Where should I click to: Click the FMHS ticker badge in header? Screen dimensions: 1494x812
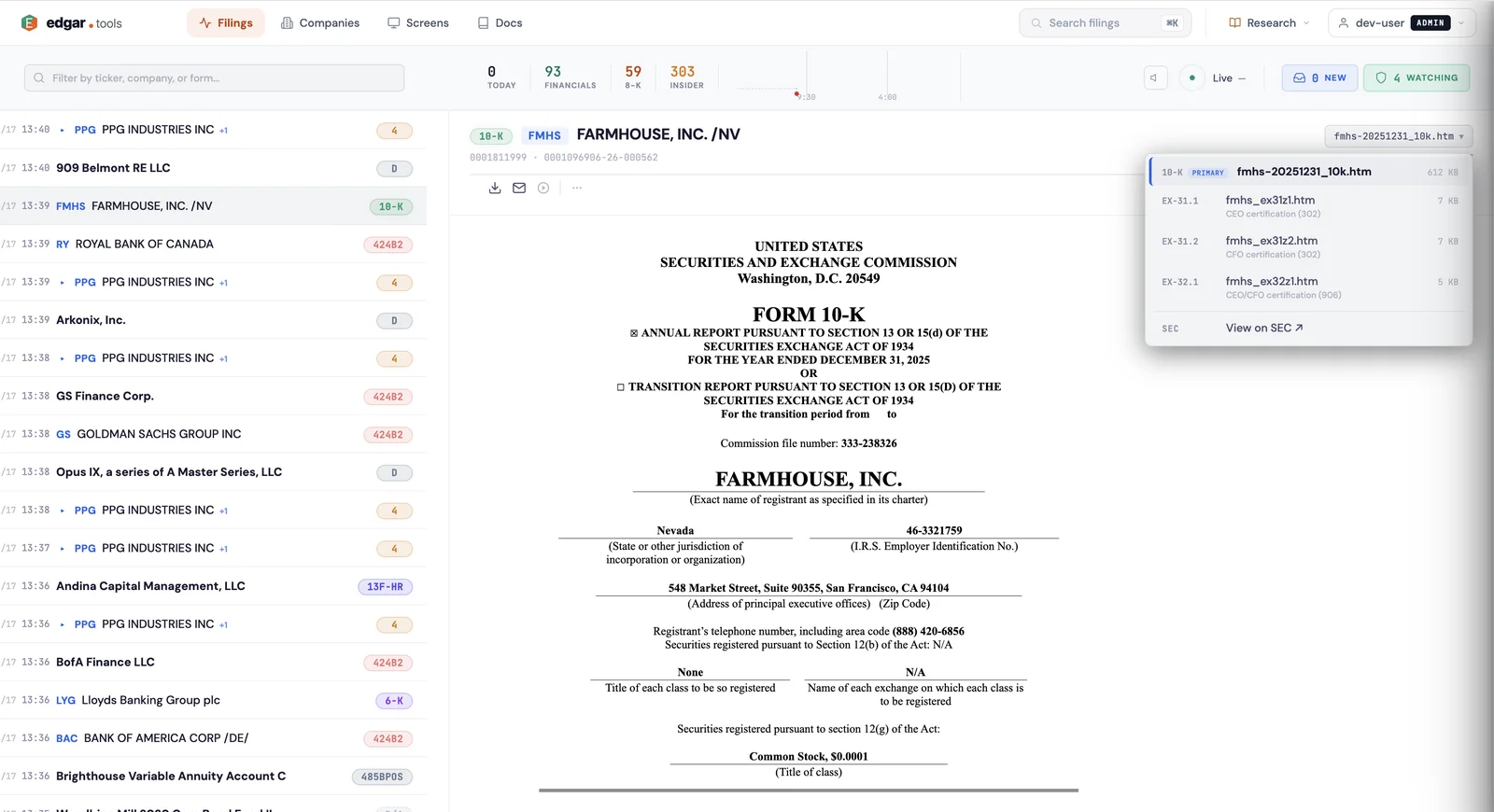pos(544,135)
